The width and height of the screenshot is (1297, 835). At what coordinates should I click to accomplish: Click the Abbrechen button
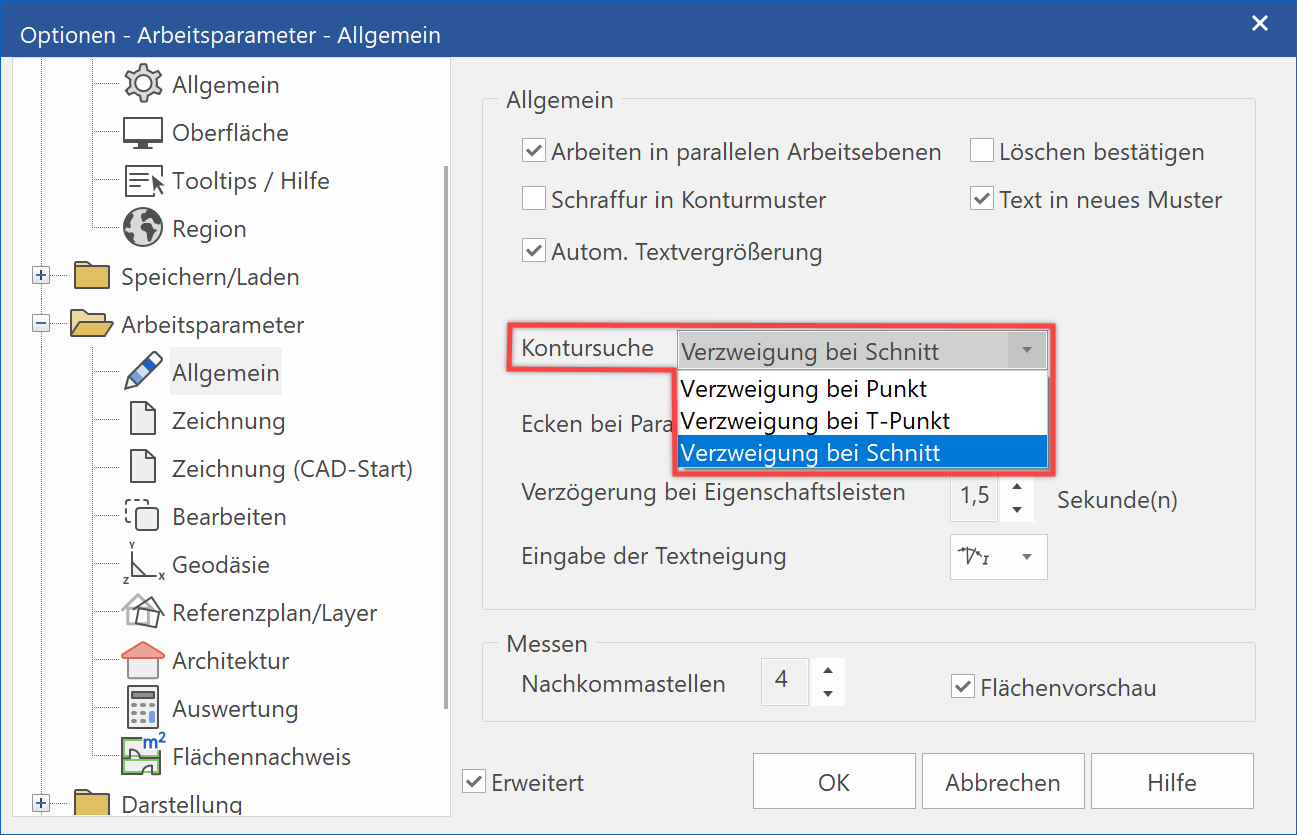1003,783
